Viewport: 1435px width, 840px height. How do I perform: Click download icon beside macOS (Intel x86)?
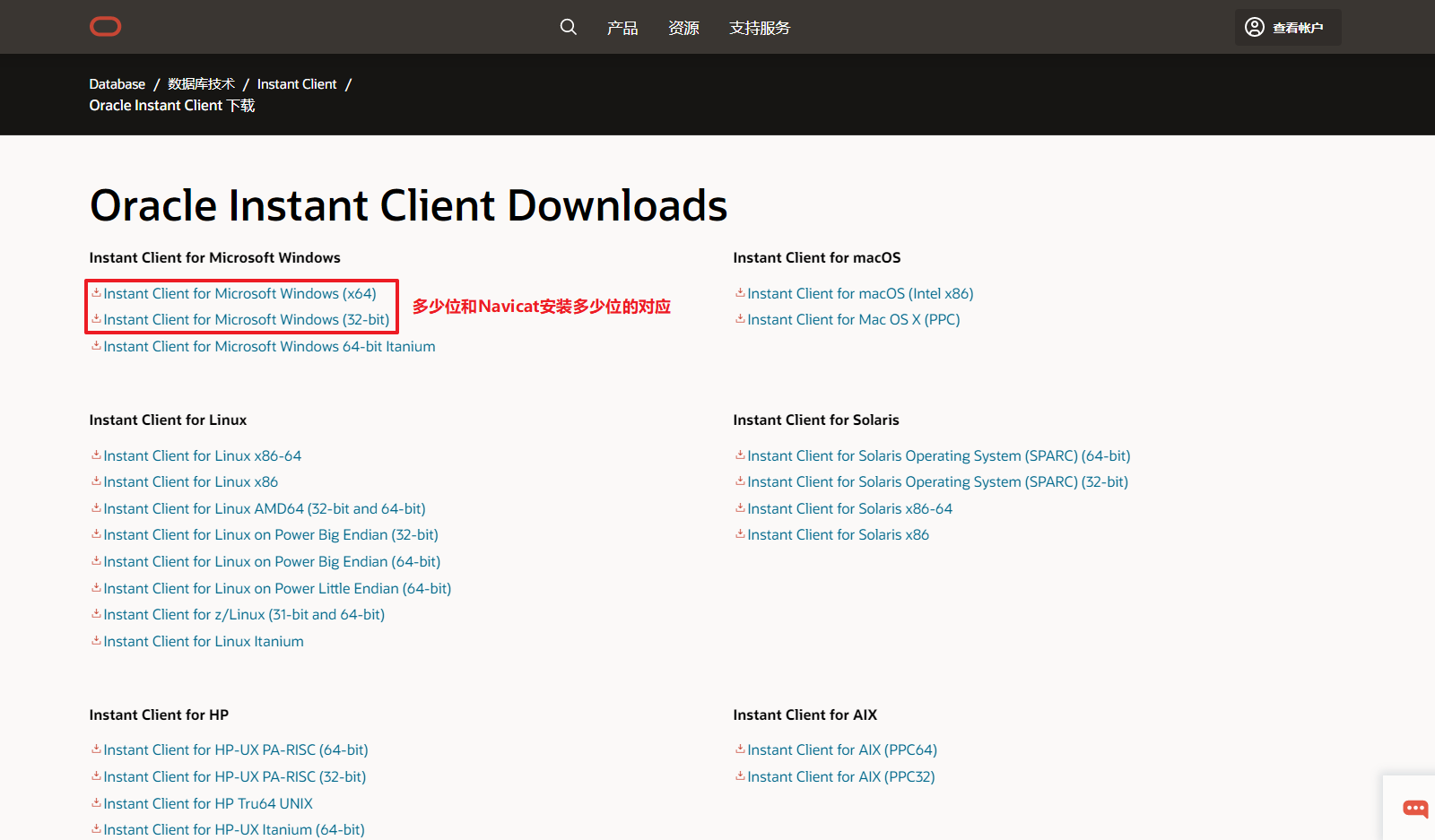pyautogui.click(x=740, y=292)
